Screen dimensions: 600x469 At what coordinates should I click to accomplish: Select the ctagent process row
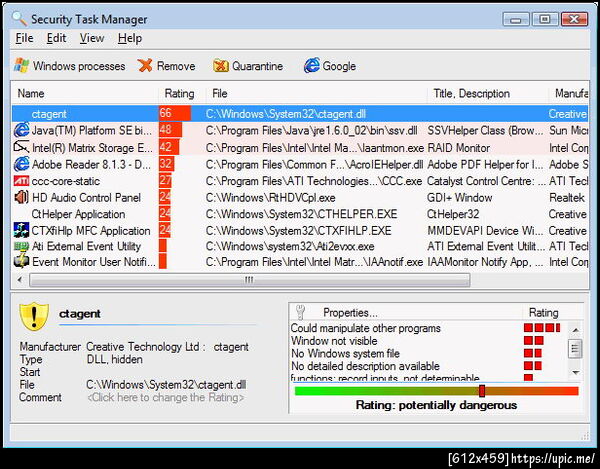[x=300, y=114]
